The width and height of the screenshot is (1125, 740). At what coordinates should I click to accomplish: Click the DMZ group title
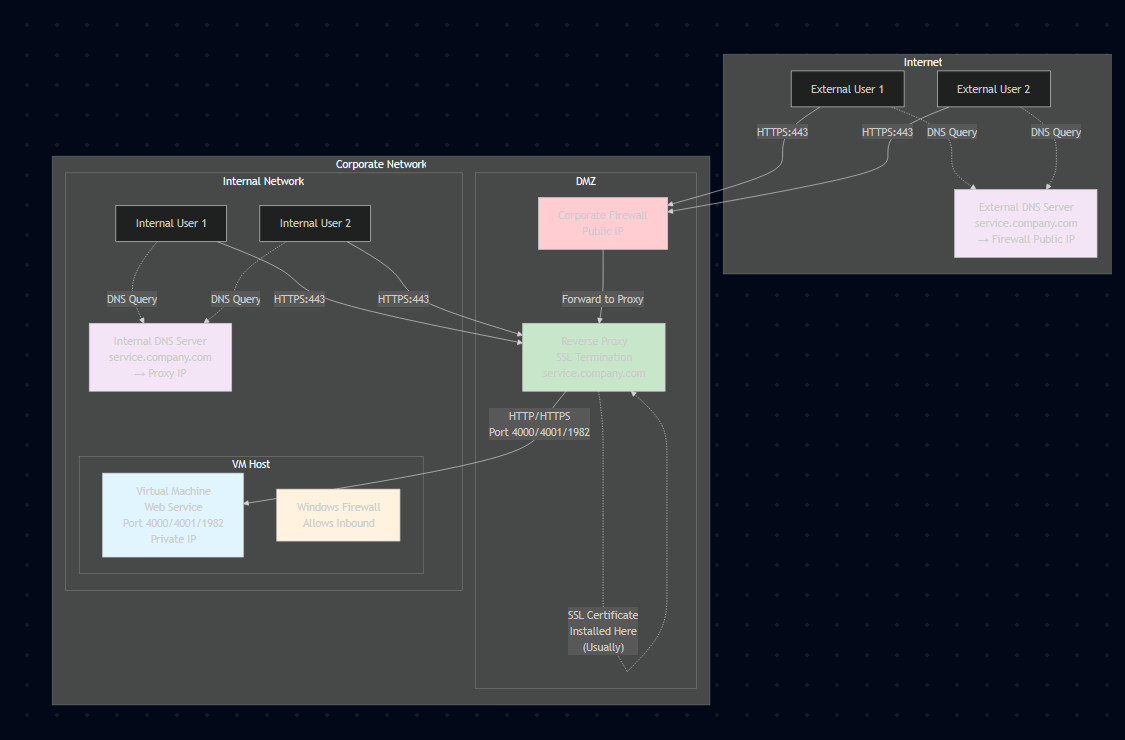pos(585,182)
